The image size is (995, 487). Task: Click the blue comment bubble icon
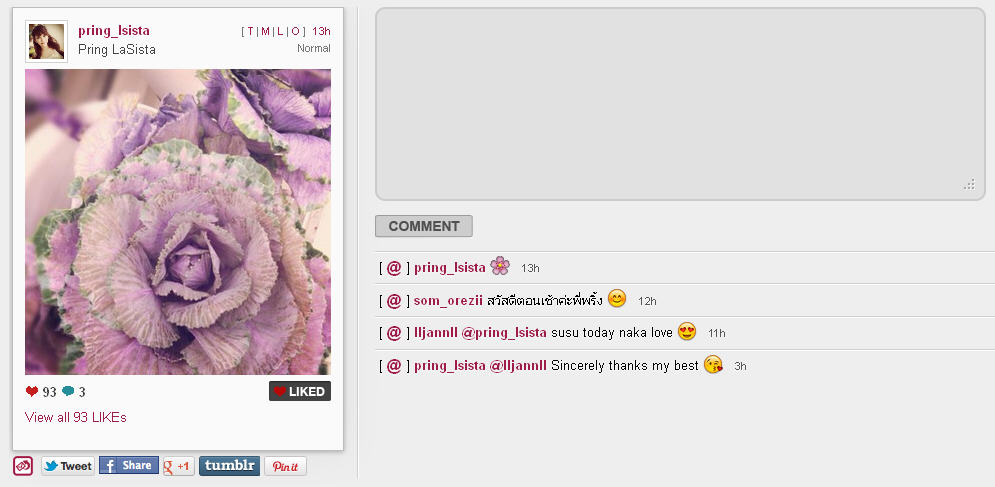[68, 391]
